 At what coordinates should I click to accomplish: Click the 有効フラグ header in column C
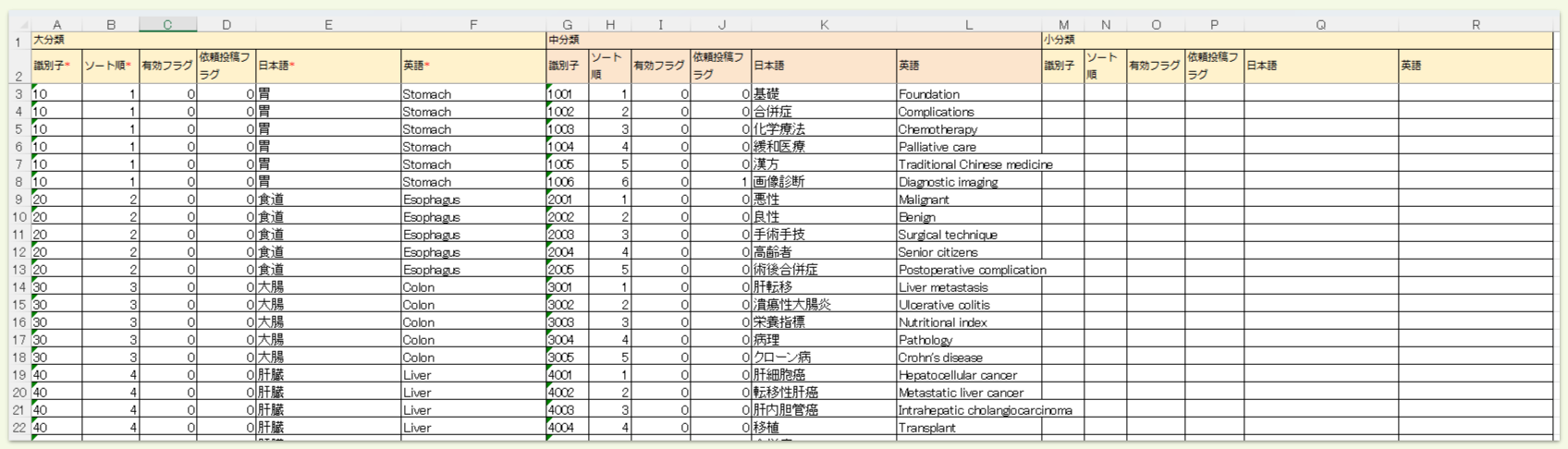tap(167, 67)
